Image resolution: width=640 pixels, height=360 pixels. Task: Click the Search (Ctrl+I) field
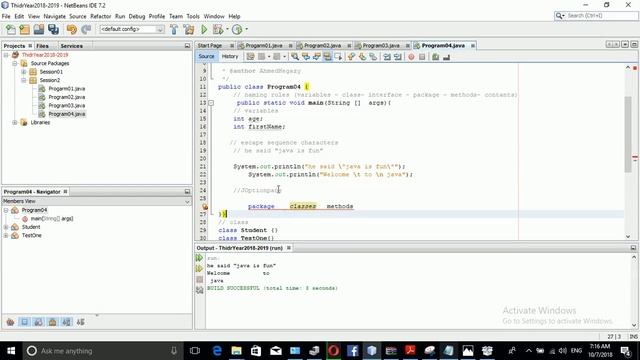click(596, 16)
